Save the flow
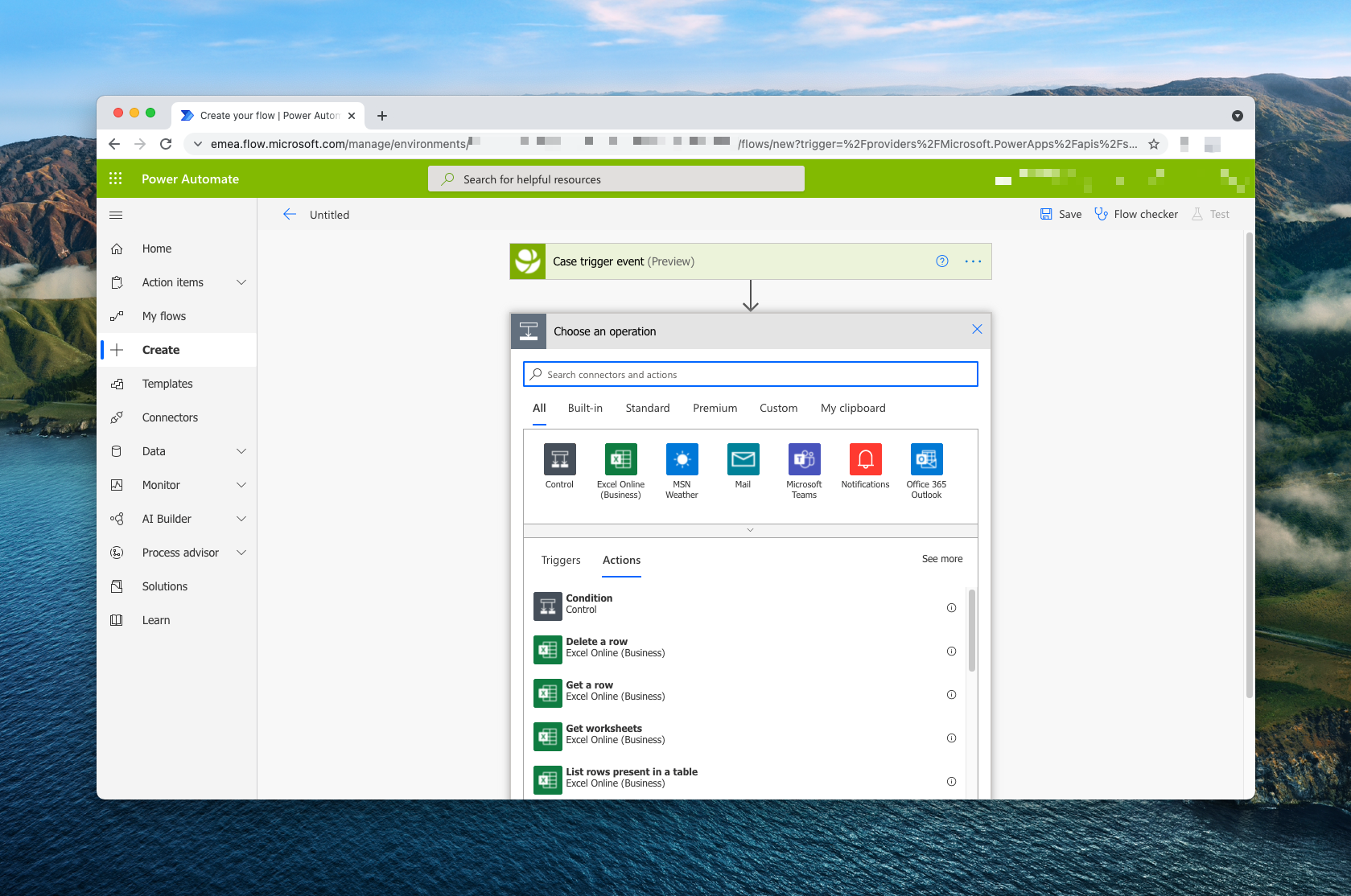Image resolution: width=1351 pixels, height=896 pixels. point(1061,214)
